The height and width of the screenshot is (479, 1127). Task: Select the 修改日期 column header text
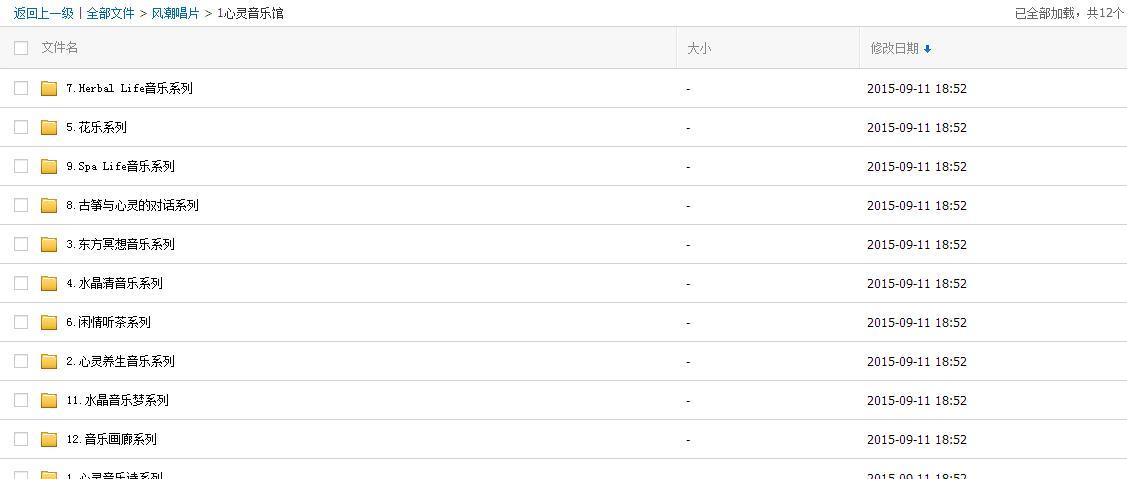[x=894, y=48]
